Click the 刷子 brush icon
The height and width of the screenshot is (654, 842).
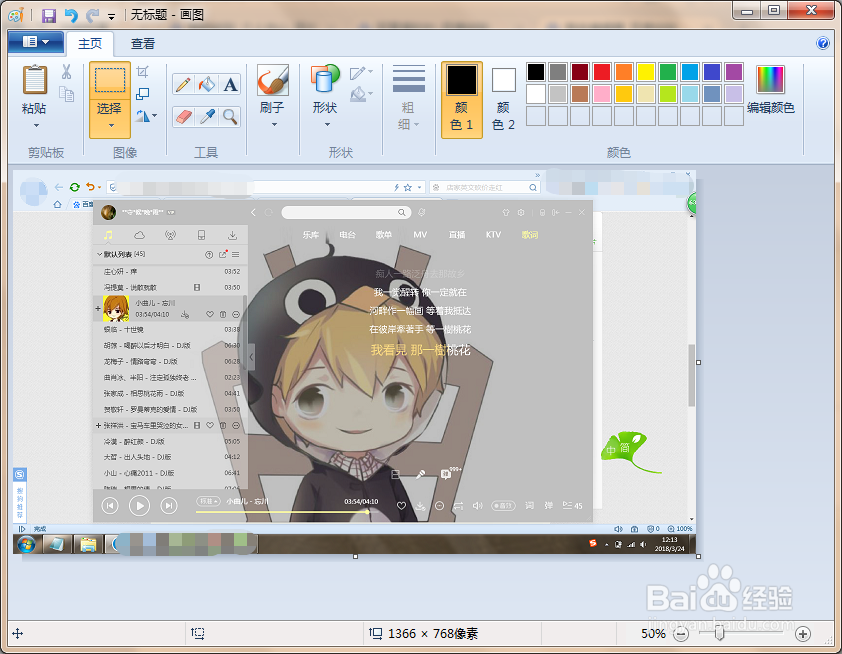273,80
